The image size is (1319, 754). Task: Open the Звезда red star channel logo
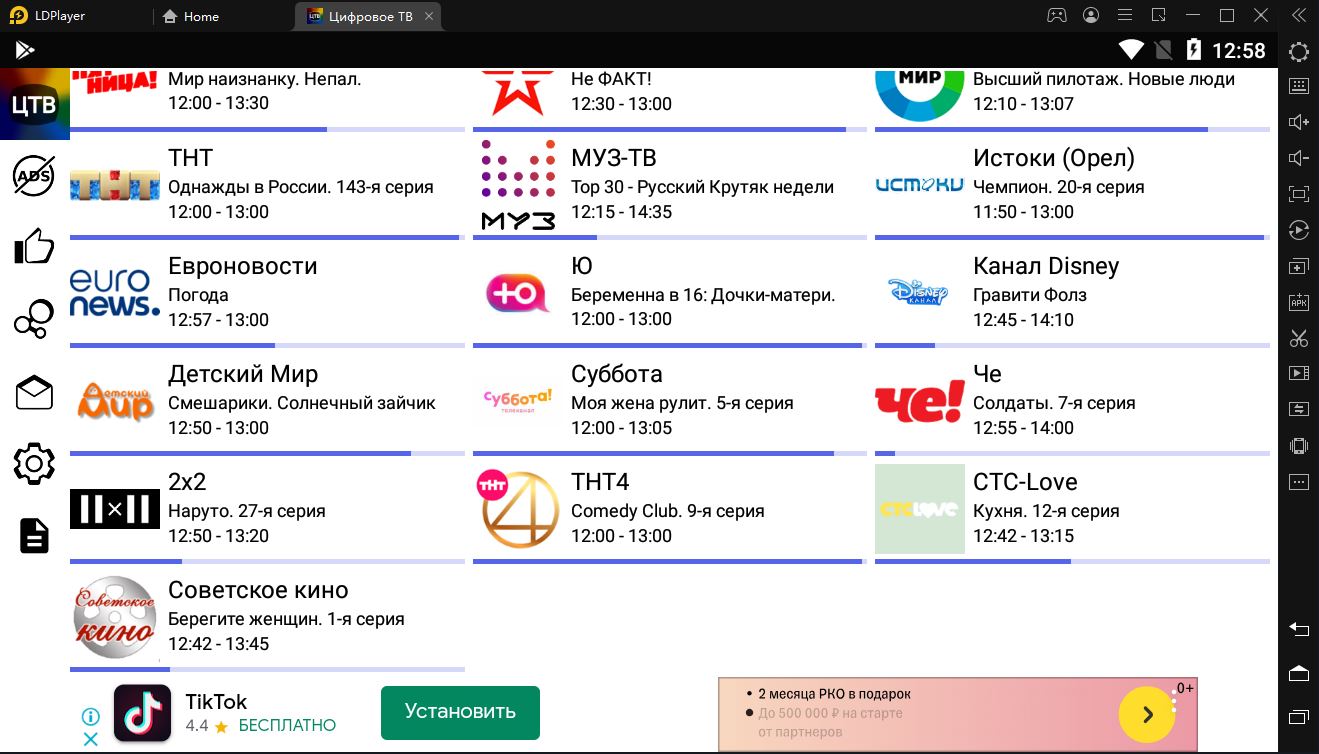[x=518, y=91]
